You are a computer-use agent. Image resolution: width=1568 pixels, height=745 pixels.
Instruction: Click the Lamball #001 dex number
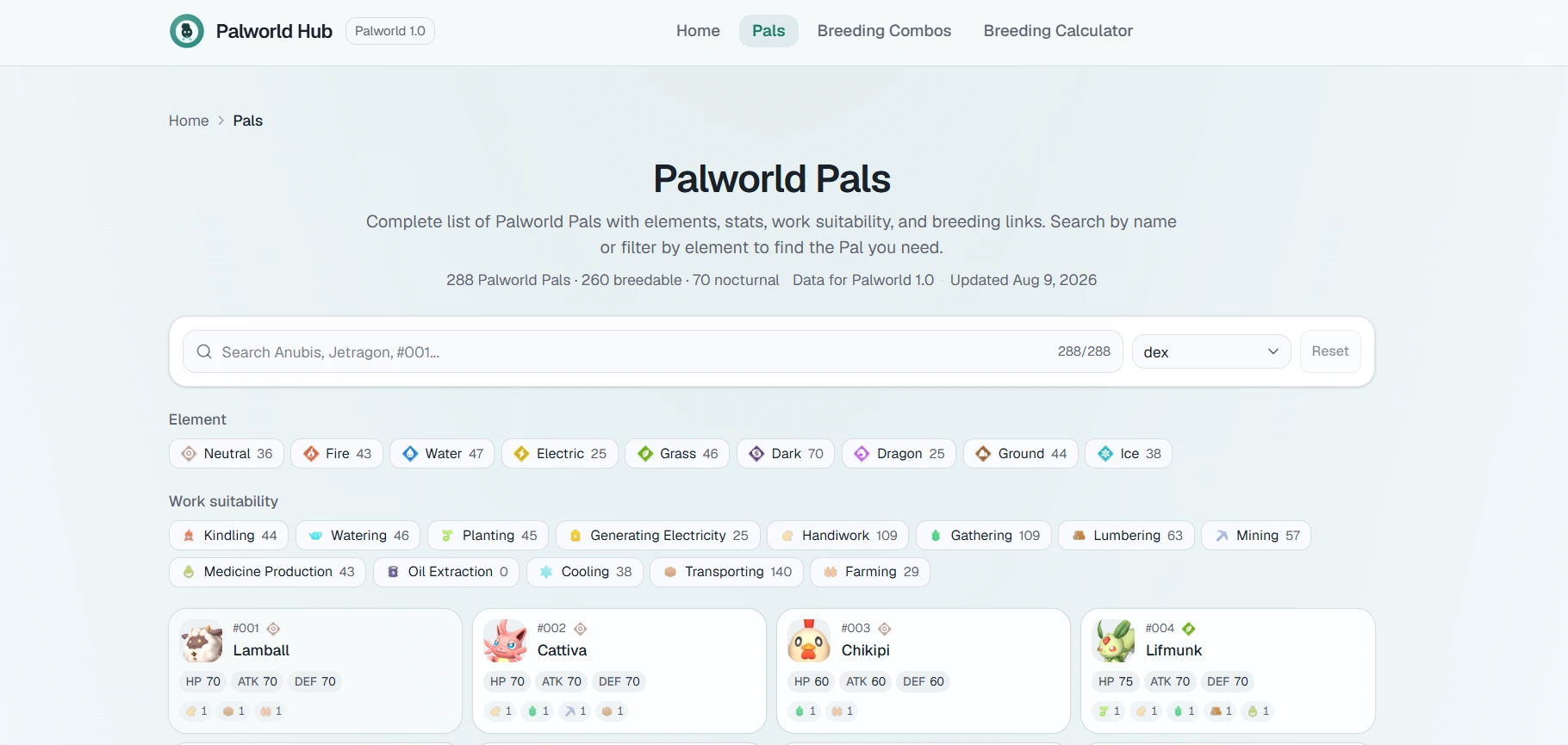point(246,629)
